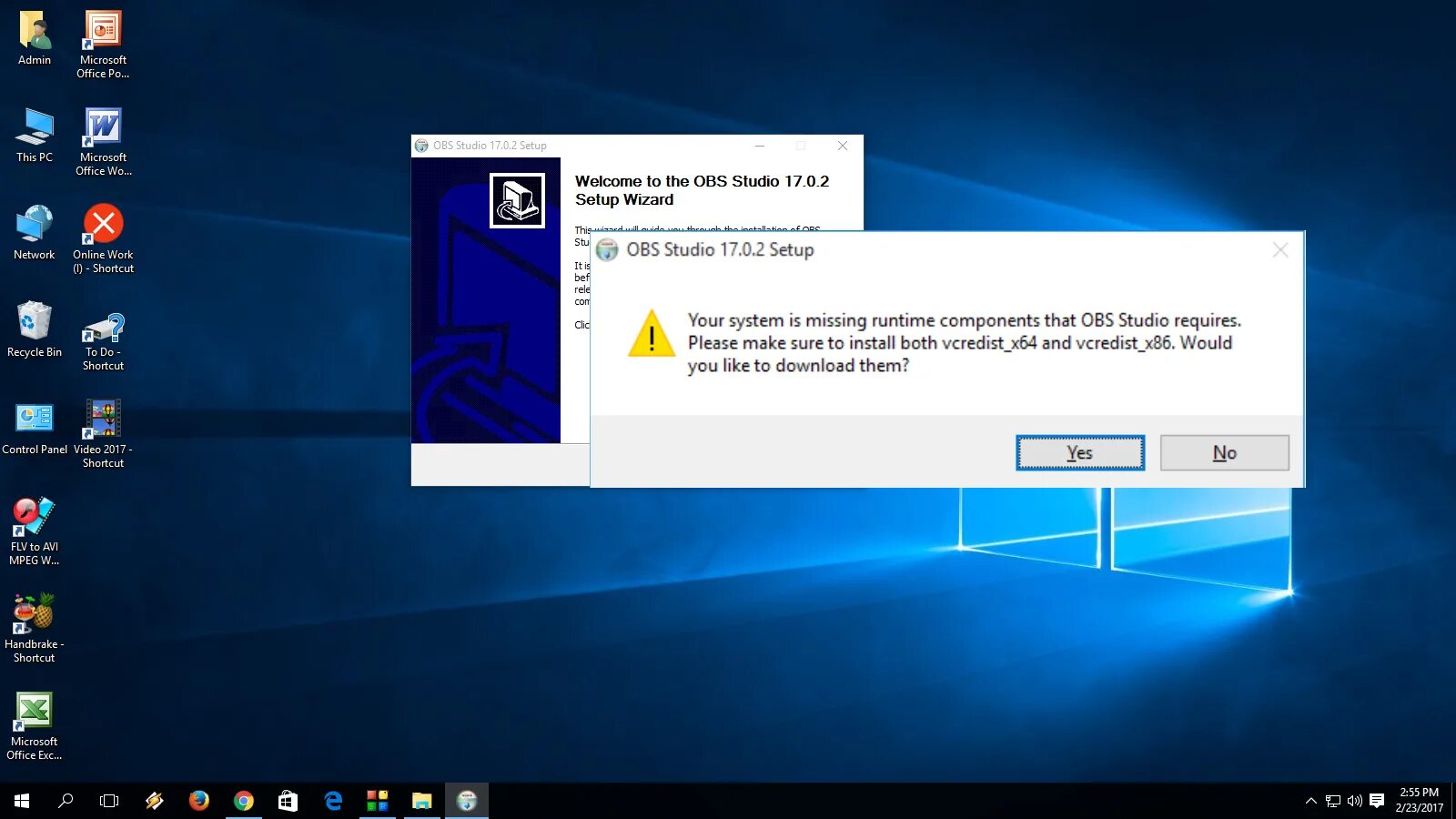This screenshot has height=819, width=1456.
Task: Launch Google Chrome from the taskbar
Action: pyautogui.click(x=243, y=801)
